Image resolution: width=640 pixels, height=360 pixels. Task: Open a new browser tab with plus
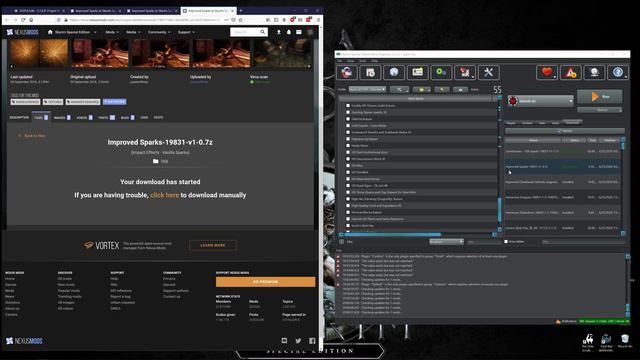[241, 10]
